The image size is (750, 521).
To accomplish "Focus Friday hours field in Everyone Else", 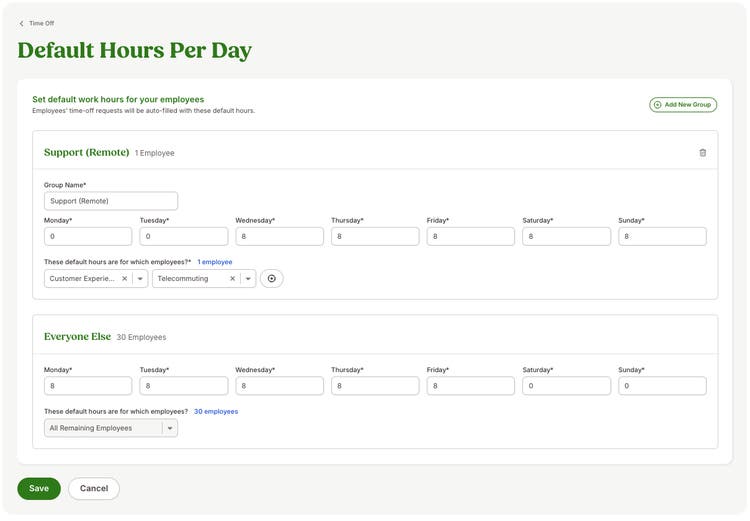I will (x=471, y=386).
